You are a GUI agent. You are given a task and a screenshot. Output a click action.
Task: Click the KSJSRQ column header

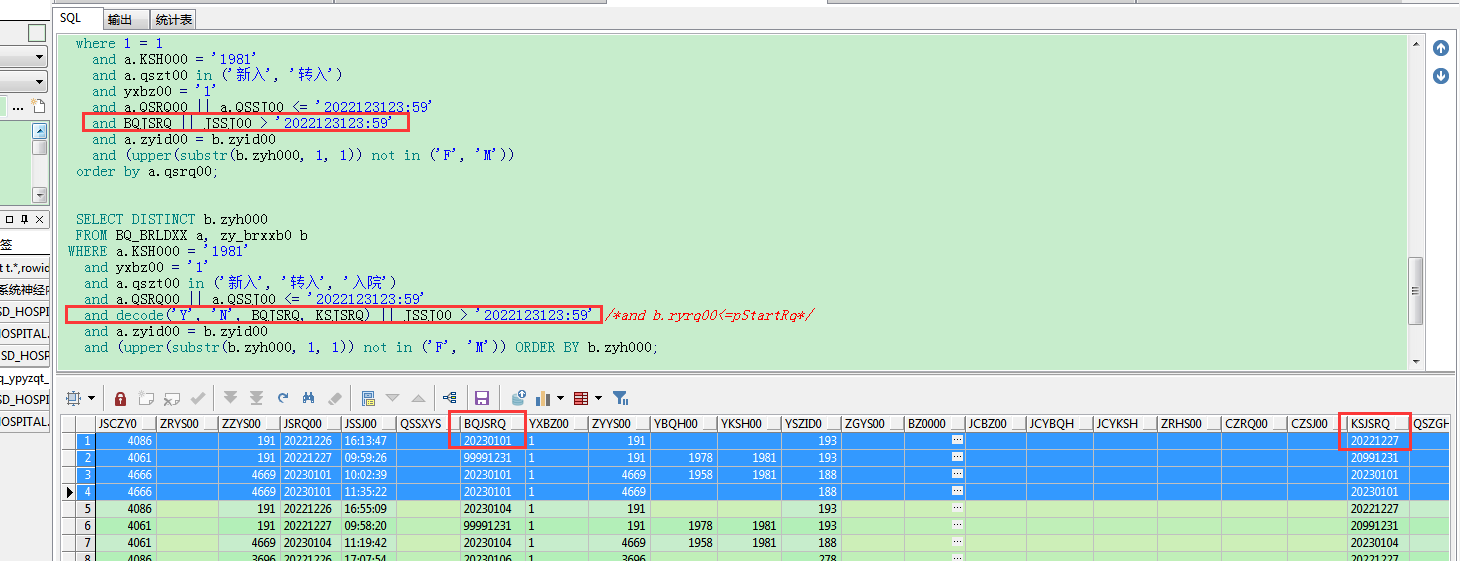(1371, 424)
